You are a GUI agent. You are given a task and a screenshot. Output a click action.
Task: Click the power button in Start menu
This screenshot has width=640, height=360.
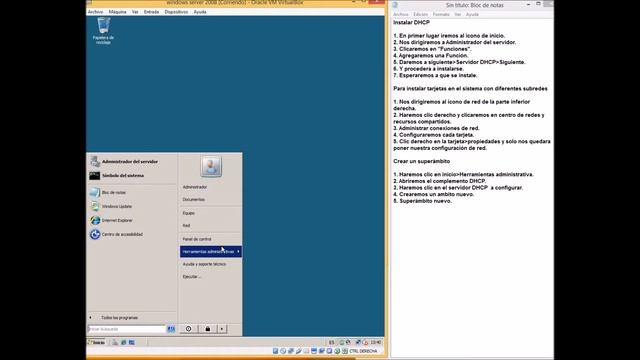189,329
